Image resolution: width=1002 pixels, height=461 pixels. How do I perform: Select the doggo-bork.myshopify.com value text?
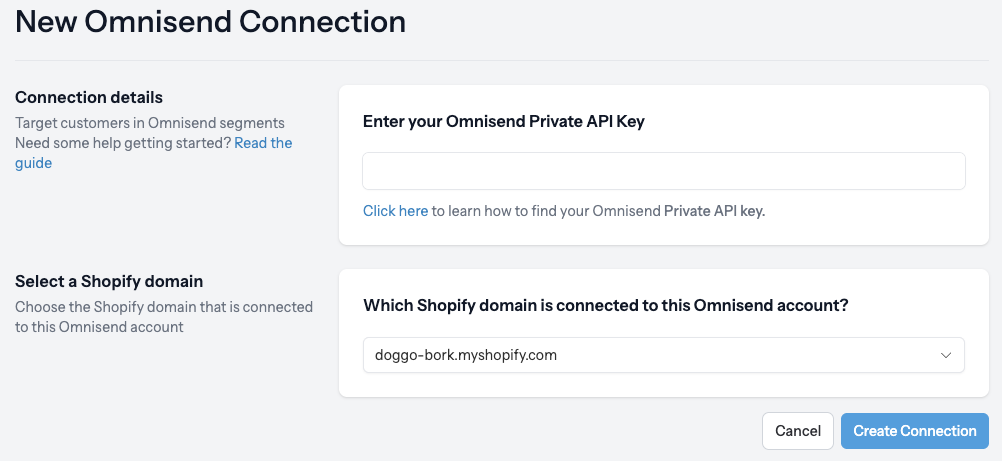point(465,355)
